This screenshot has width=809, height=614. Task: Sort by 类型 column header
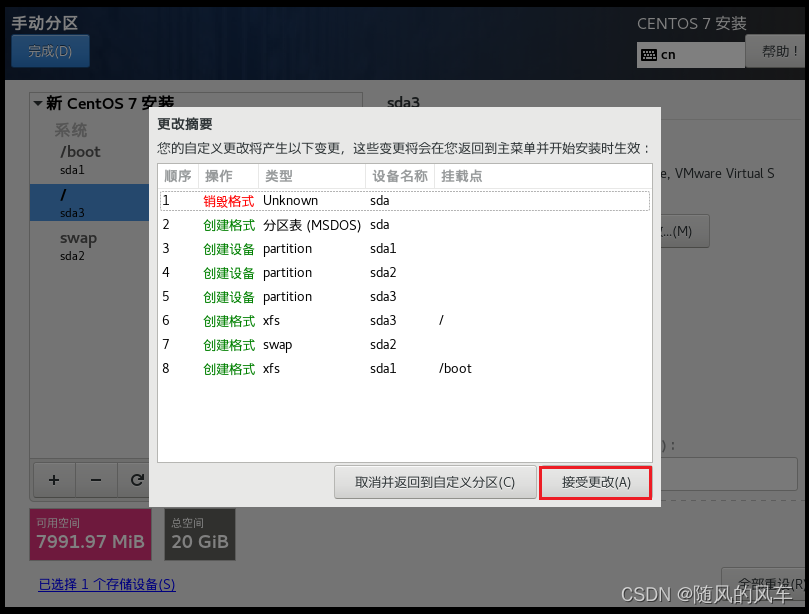[x=312, y=176]
